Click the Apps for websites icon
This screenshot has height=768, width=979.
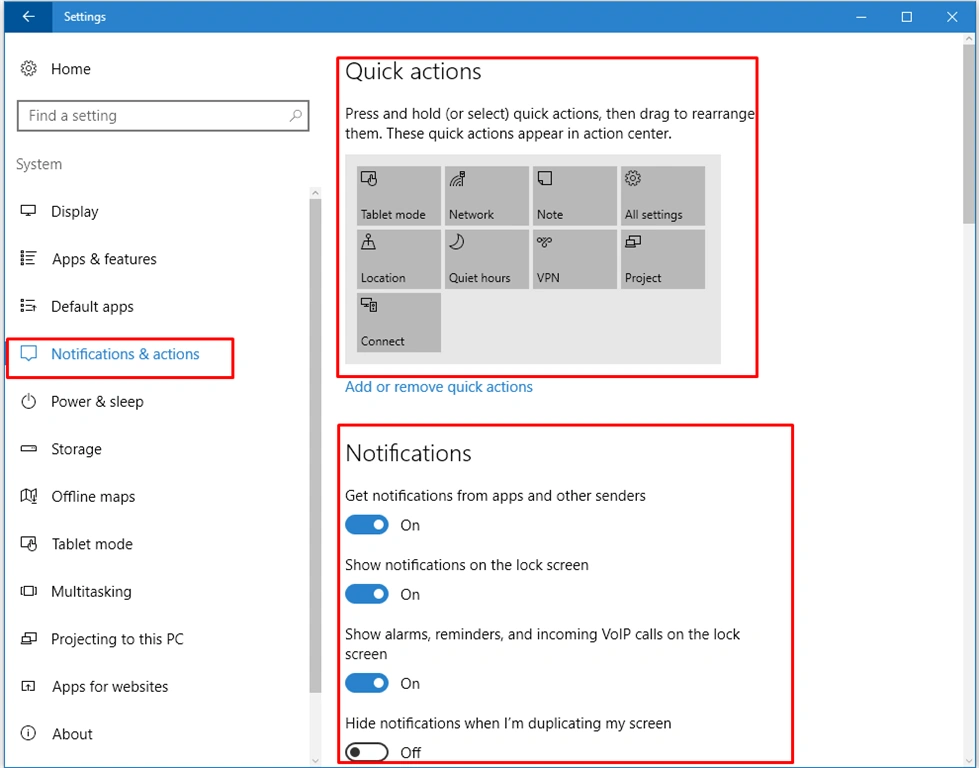tap(29, 686)
